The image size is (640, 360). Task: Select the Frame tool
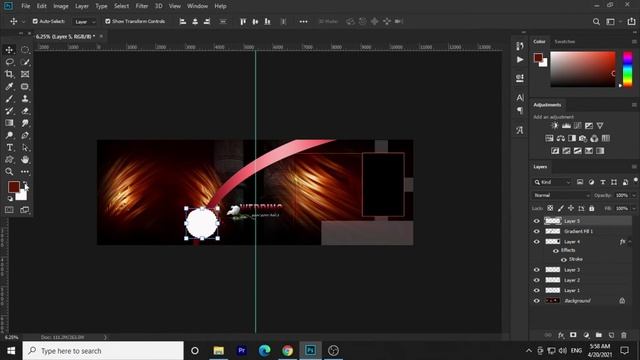tap(25, 74)
